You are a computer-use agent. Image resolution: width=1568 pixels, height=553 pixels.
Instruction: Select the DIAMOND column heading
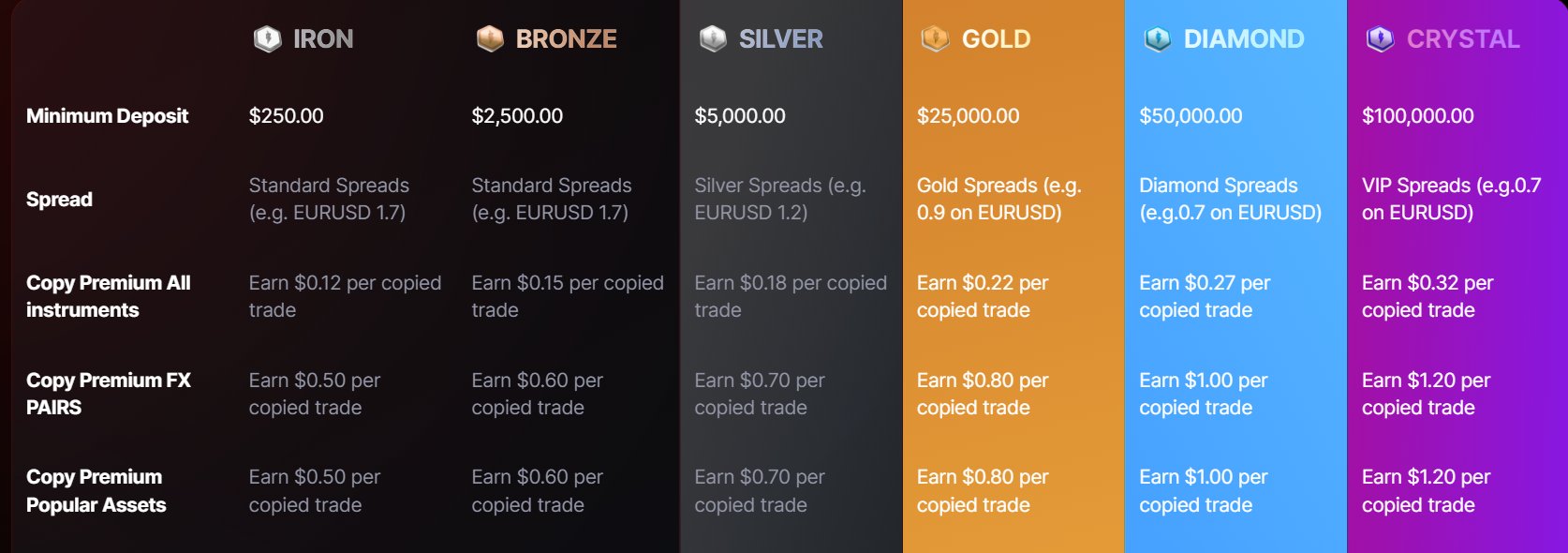tap(1244, 39)
